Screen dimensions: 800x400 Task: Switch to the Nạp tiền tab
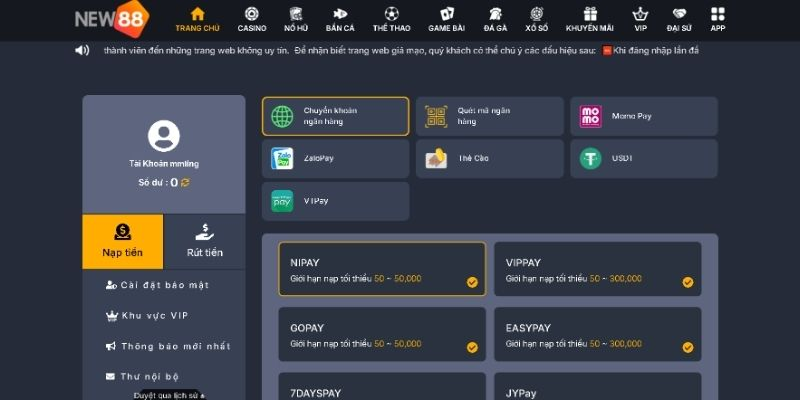click(x=122, y=241)
